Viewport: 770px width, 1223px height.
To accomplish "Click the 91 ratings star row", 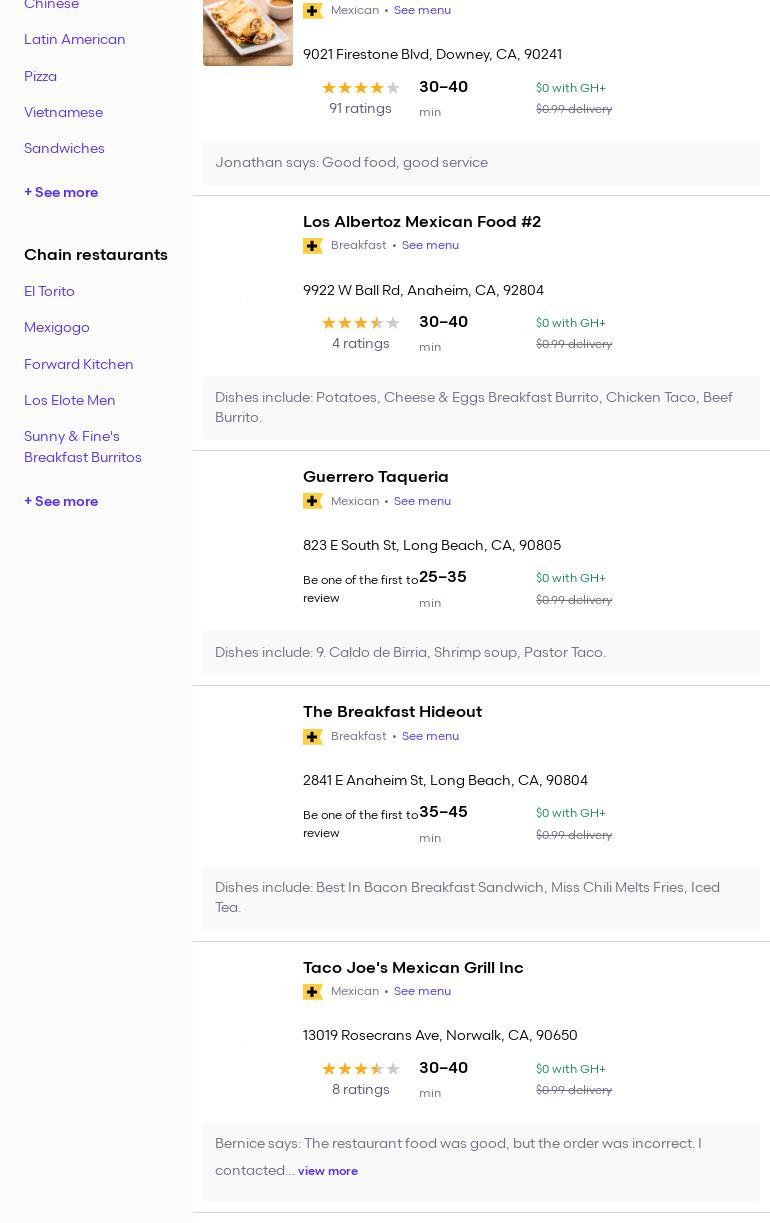I will point(360,88).
